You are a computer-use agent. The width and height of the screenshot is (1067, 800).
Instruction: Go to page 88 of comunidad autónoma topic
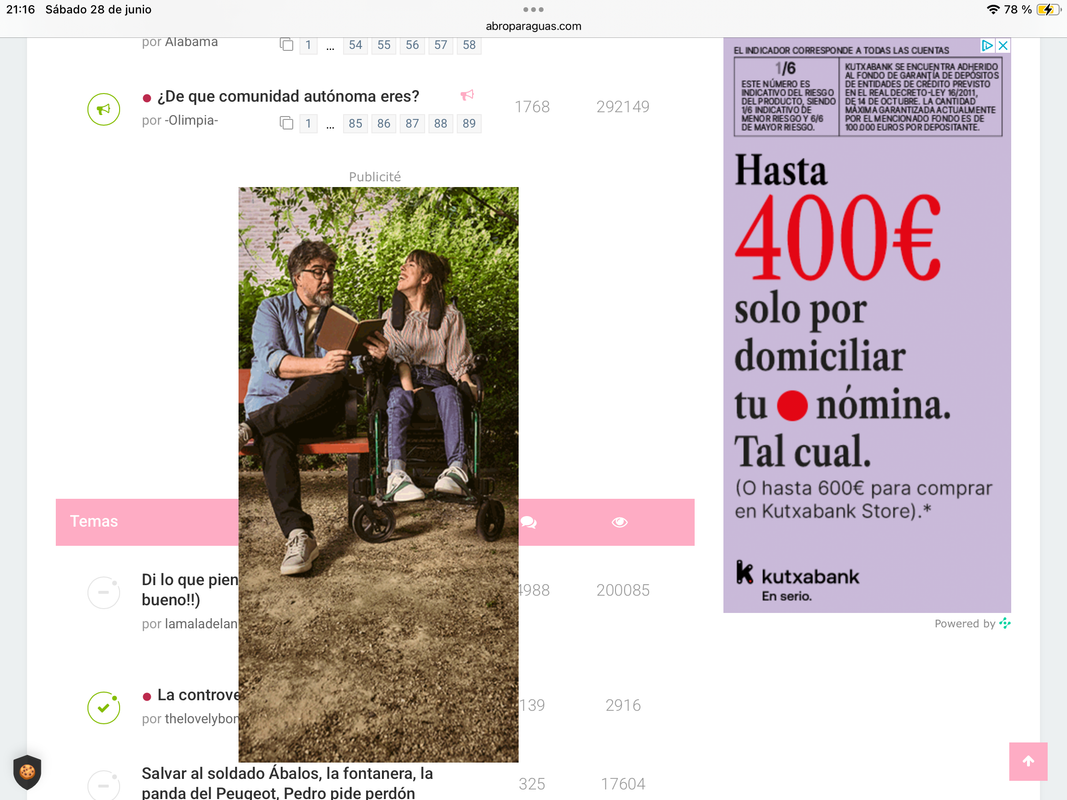click(441, 124)
